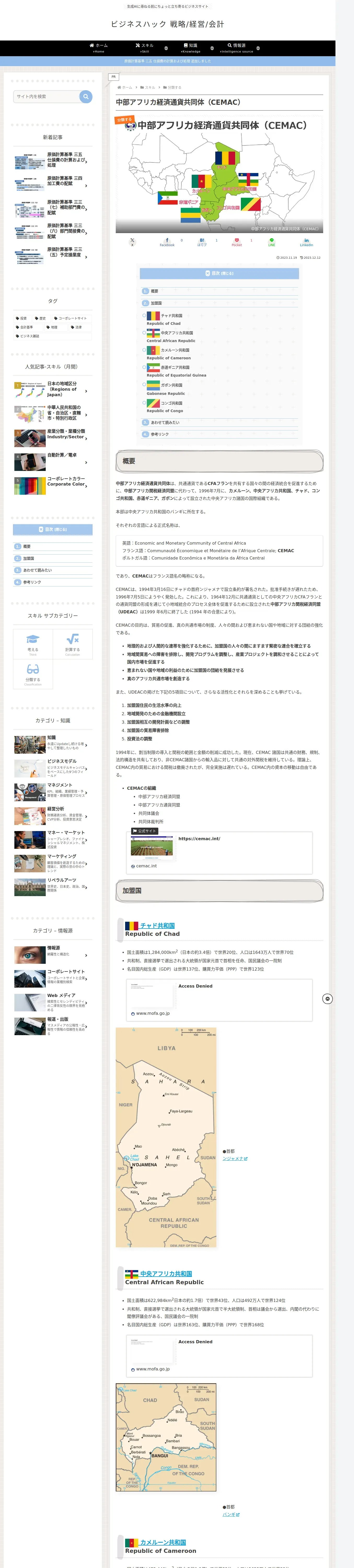This screenshot has width=354, height=1568.
Task: Jump to 概要 in article contents
Action: [154, 292]
